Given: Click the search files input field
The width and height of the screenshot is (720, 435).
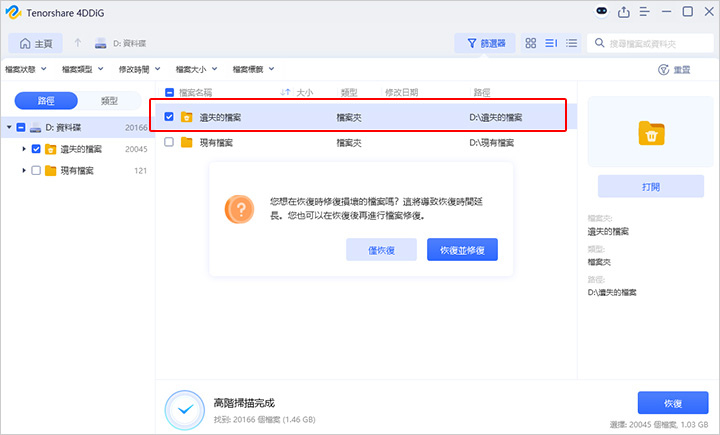Looking at the screenshot, I should coord(650,43).
